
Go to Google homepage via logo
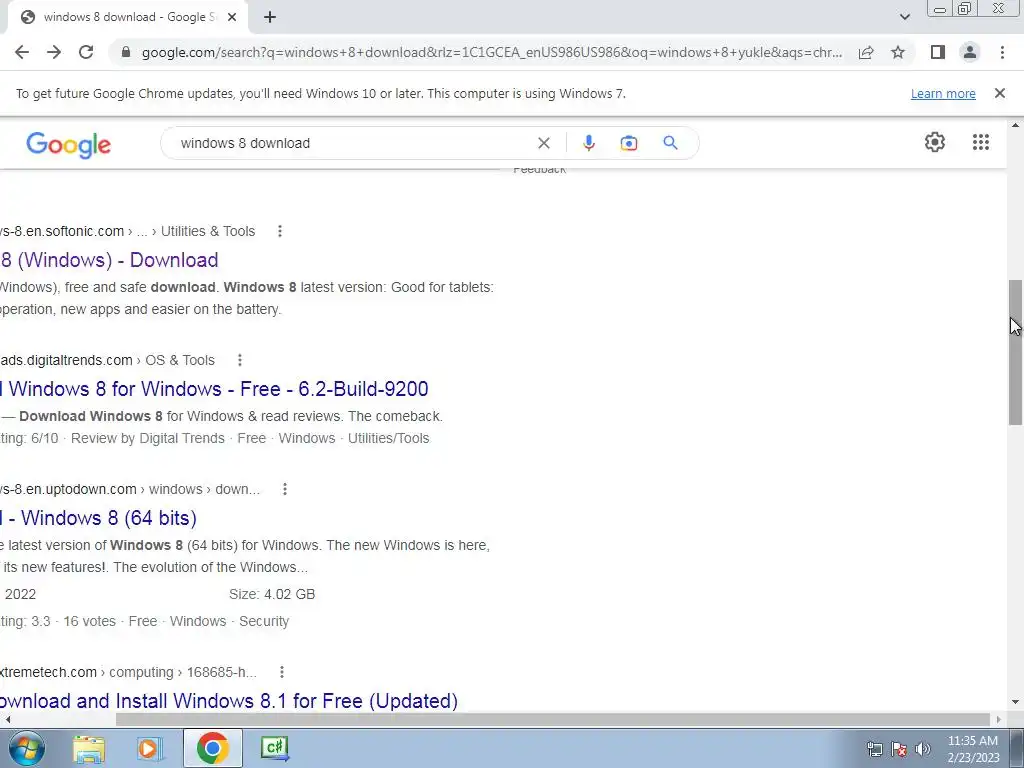[69, 144]
